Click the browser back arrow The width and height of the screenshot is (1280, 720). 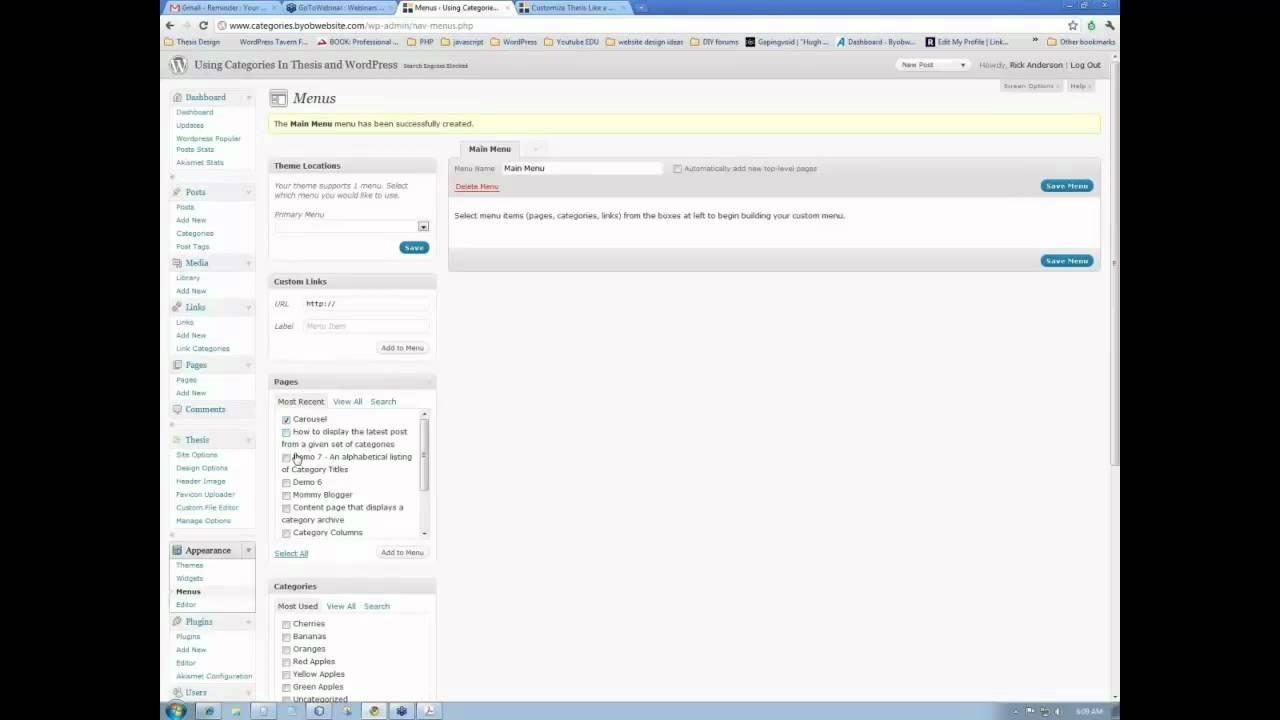[170, 25]
